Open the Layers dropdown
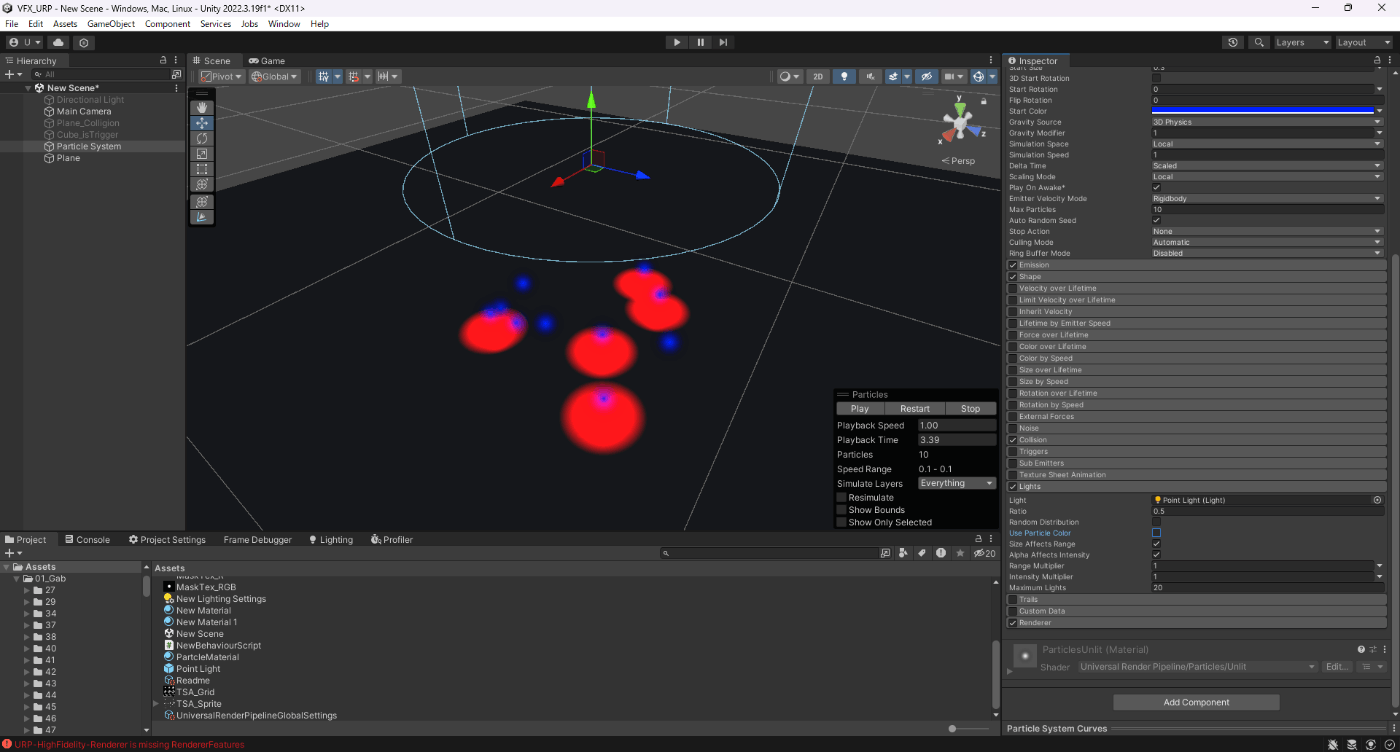The width and height of the screenshot is (1400, 752). (x=1302, y=42)
